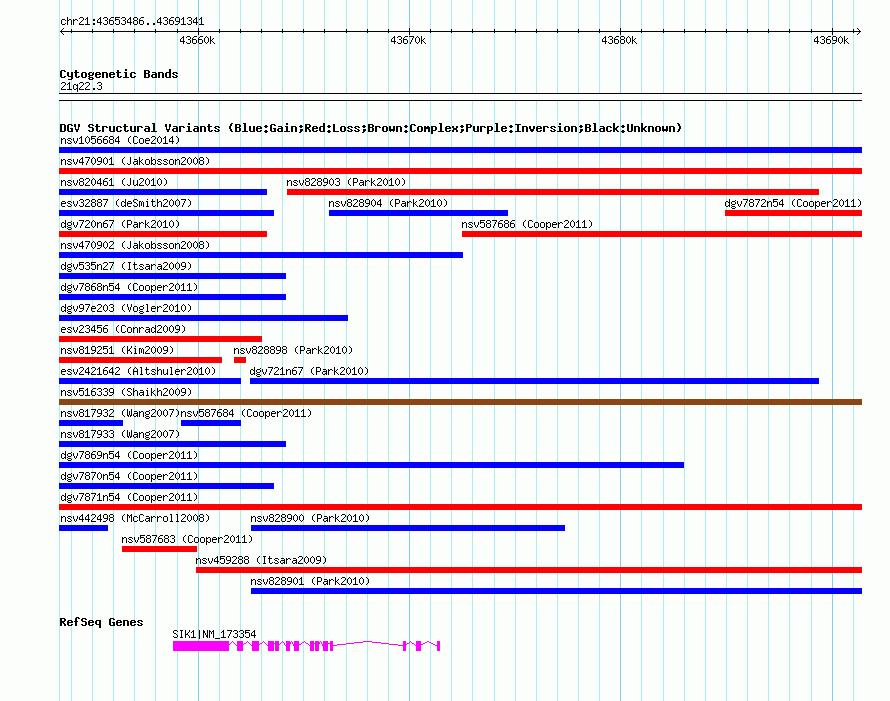Click the 43670k ruler tick label

(x=408, y=40)
